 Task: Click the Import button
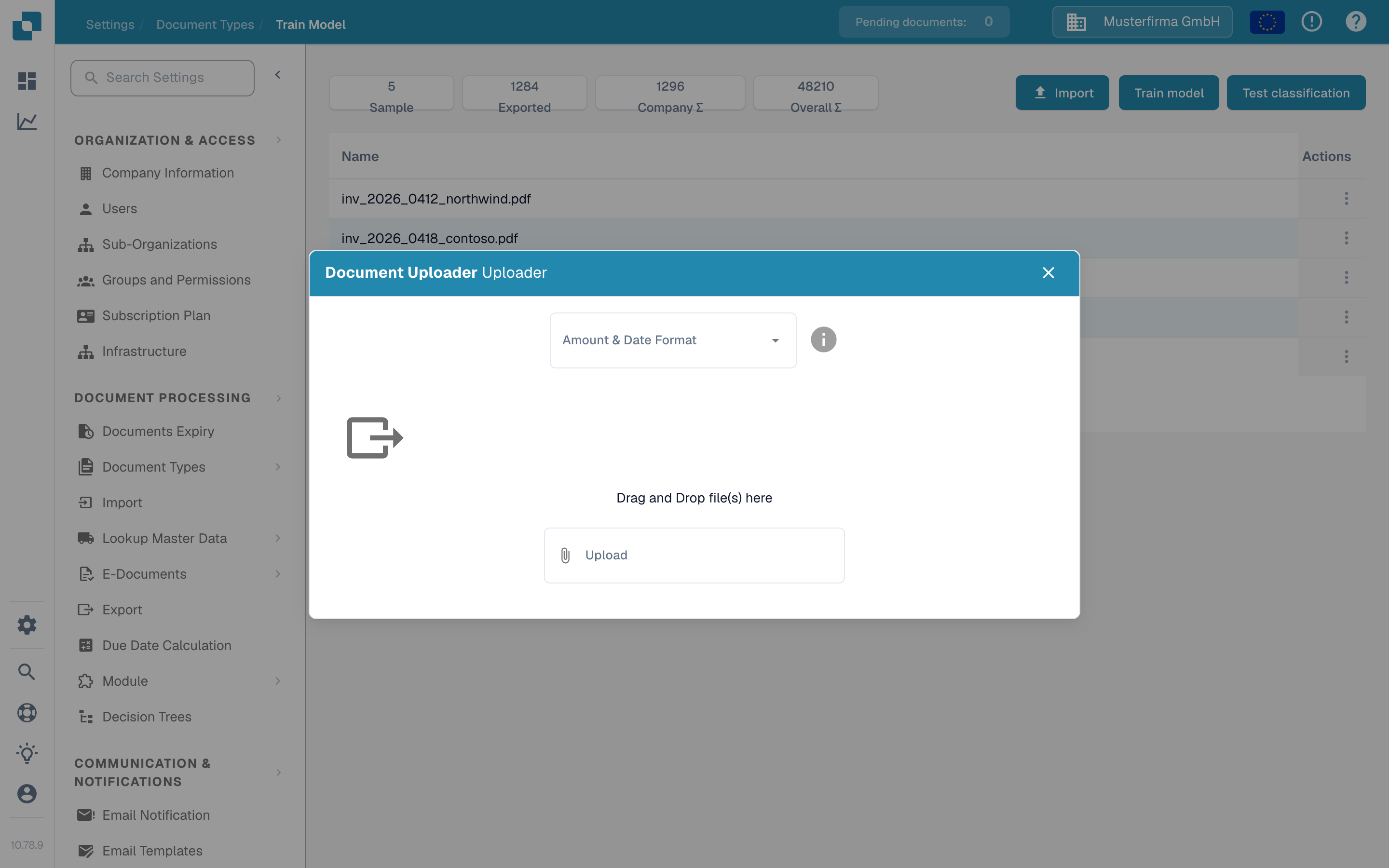pos(1062,93)
